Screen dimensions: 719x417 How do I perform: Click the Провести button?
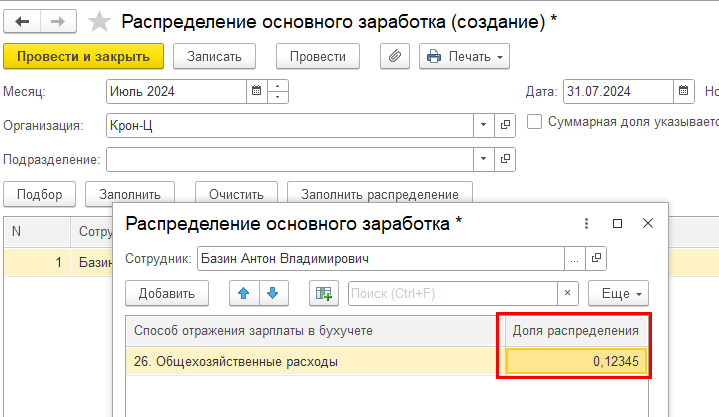pyautogui.click(x=318, y=56)
